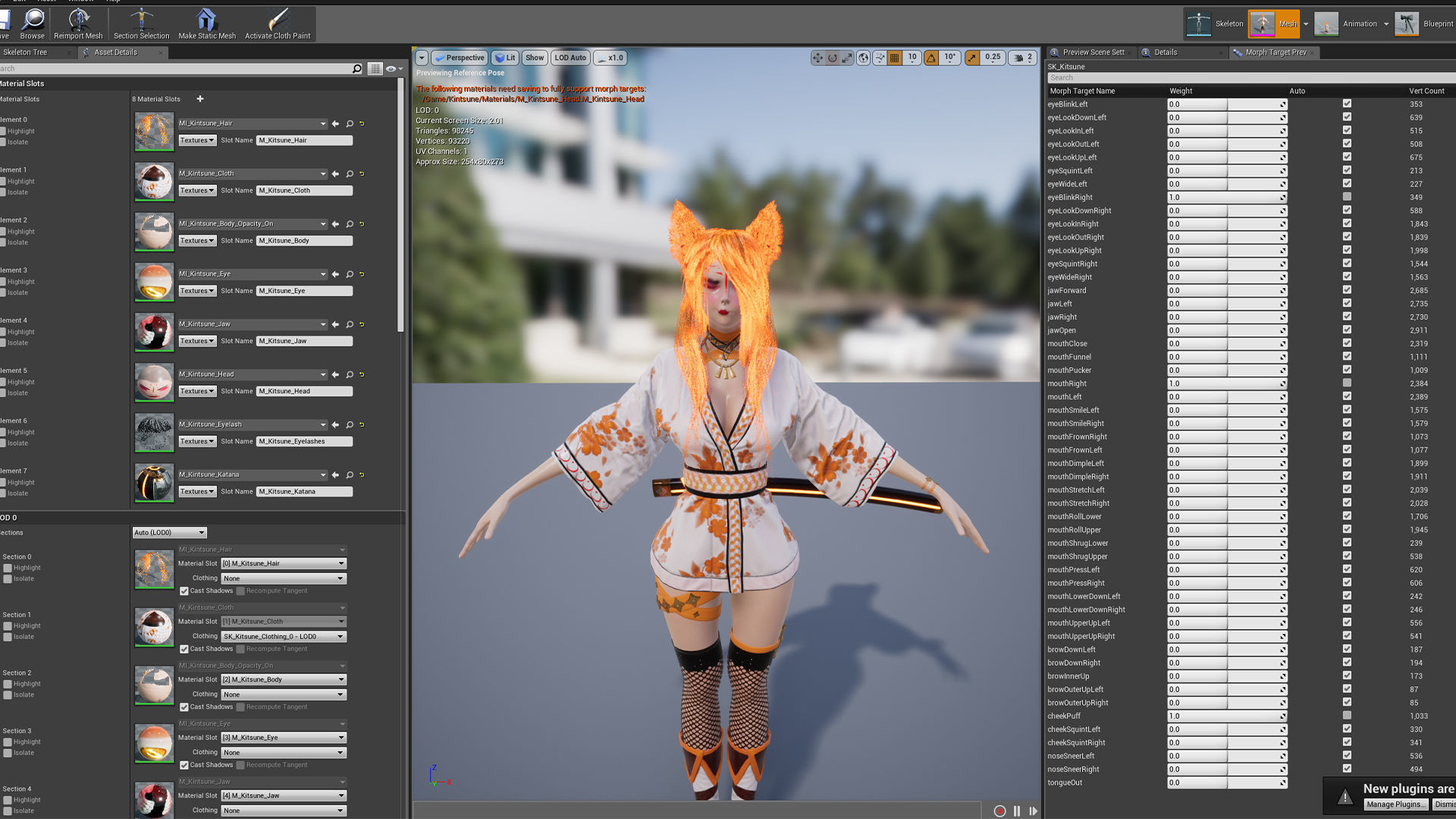The image size is (1456, 819).
Task: Enable Highlight for Section 2
Action: pyautogui.click(x=8, y=684)
